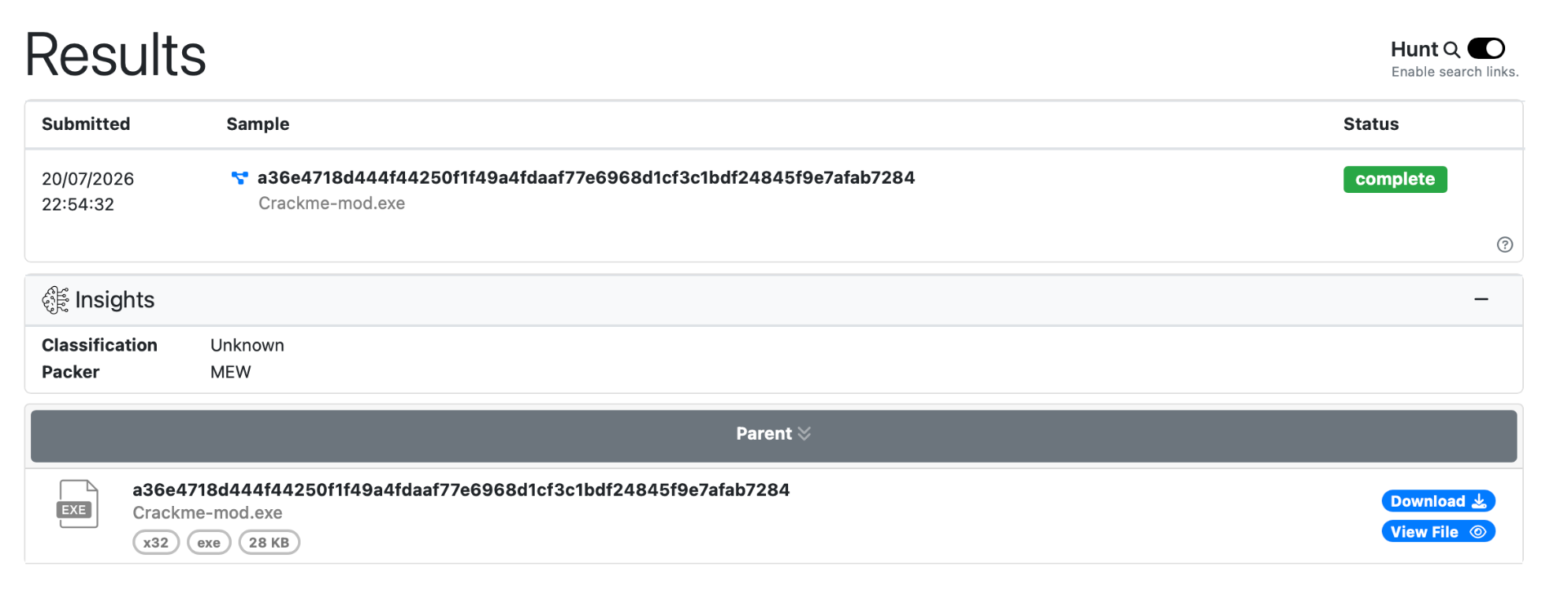Open View File for the sample
The height and width of the screenshot is (604, 1568).
pos(1438,532)
